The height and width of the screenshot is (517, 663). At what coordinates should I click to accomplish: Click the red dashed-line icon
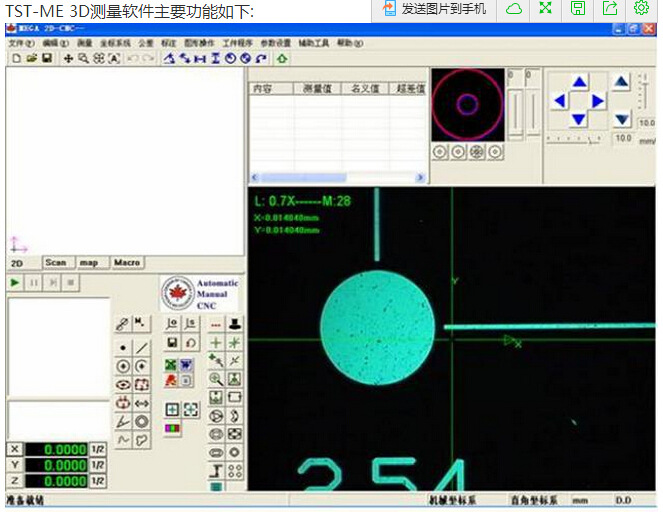point(216,325)
